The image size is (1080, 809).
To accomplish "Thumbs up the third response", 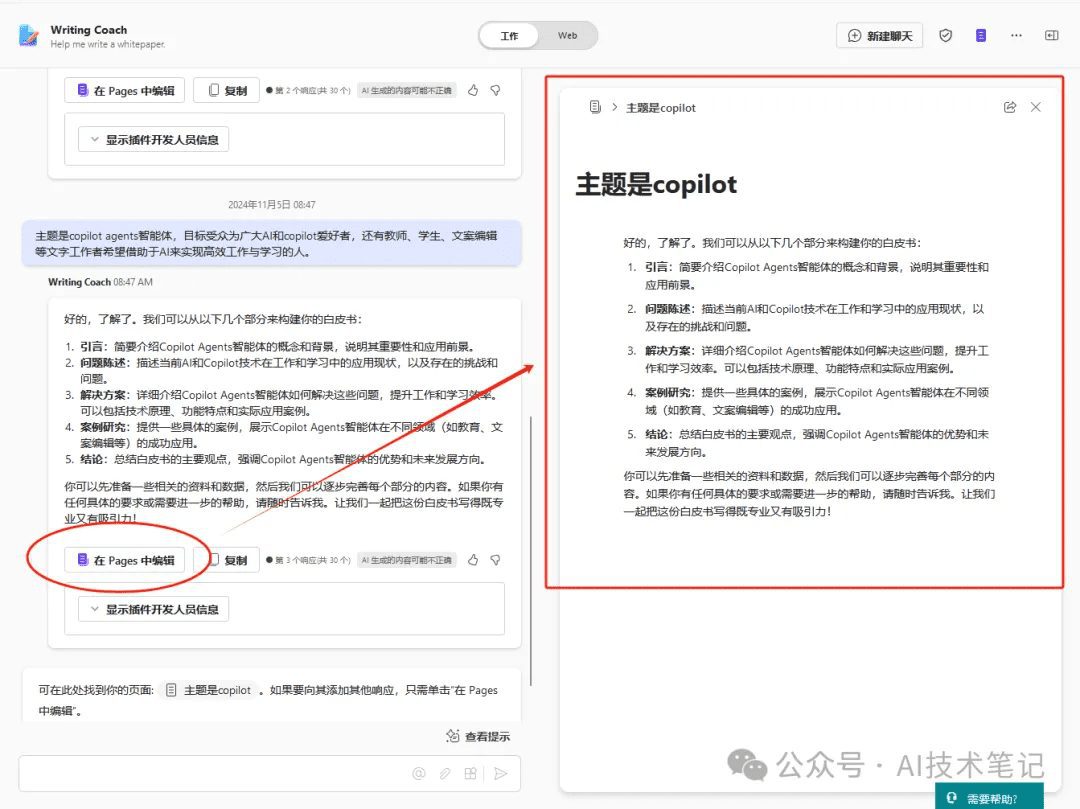I will (x=473, y=560).
